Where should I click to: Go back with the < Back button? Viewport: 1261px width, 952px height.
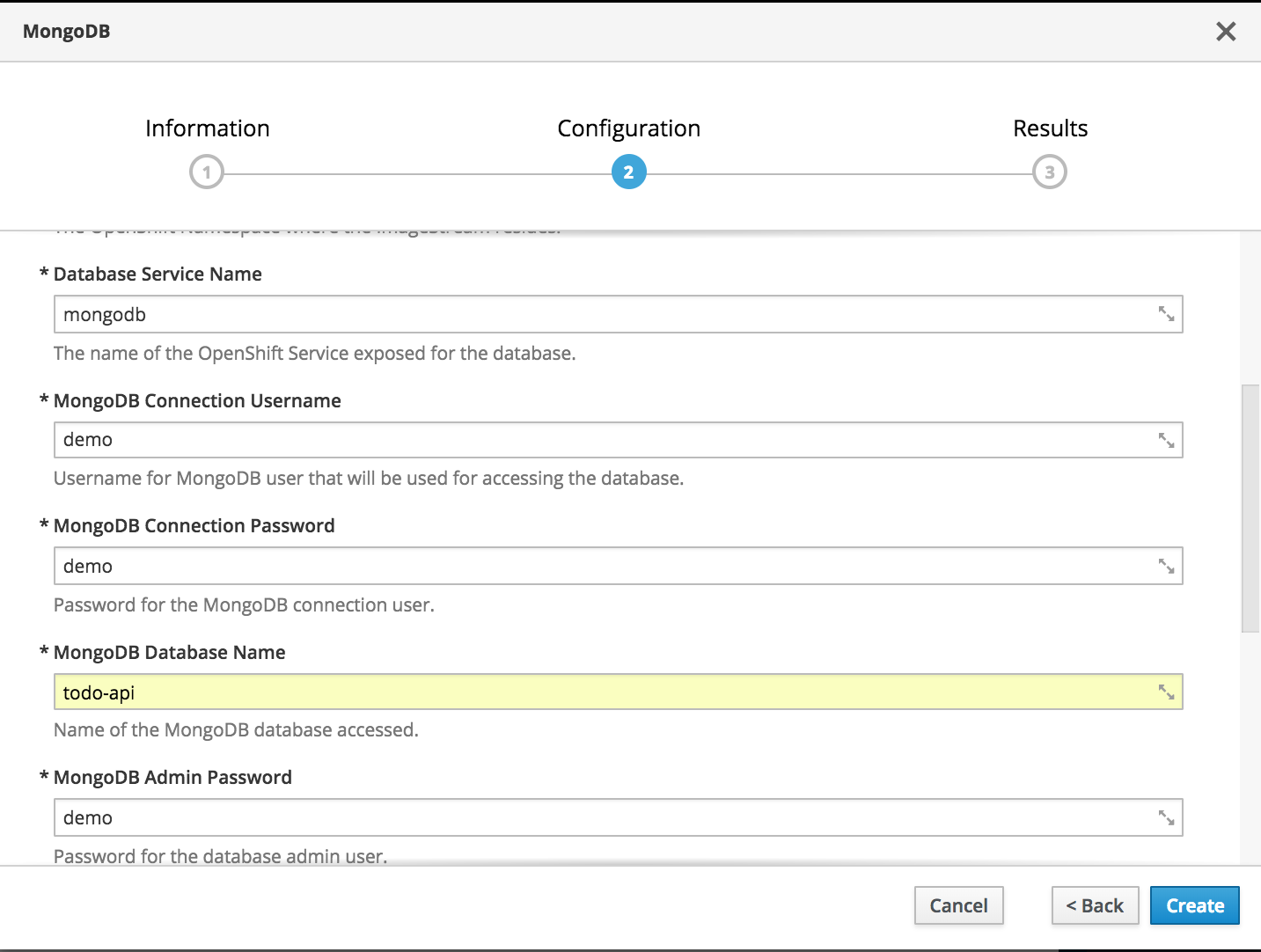1096,905
